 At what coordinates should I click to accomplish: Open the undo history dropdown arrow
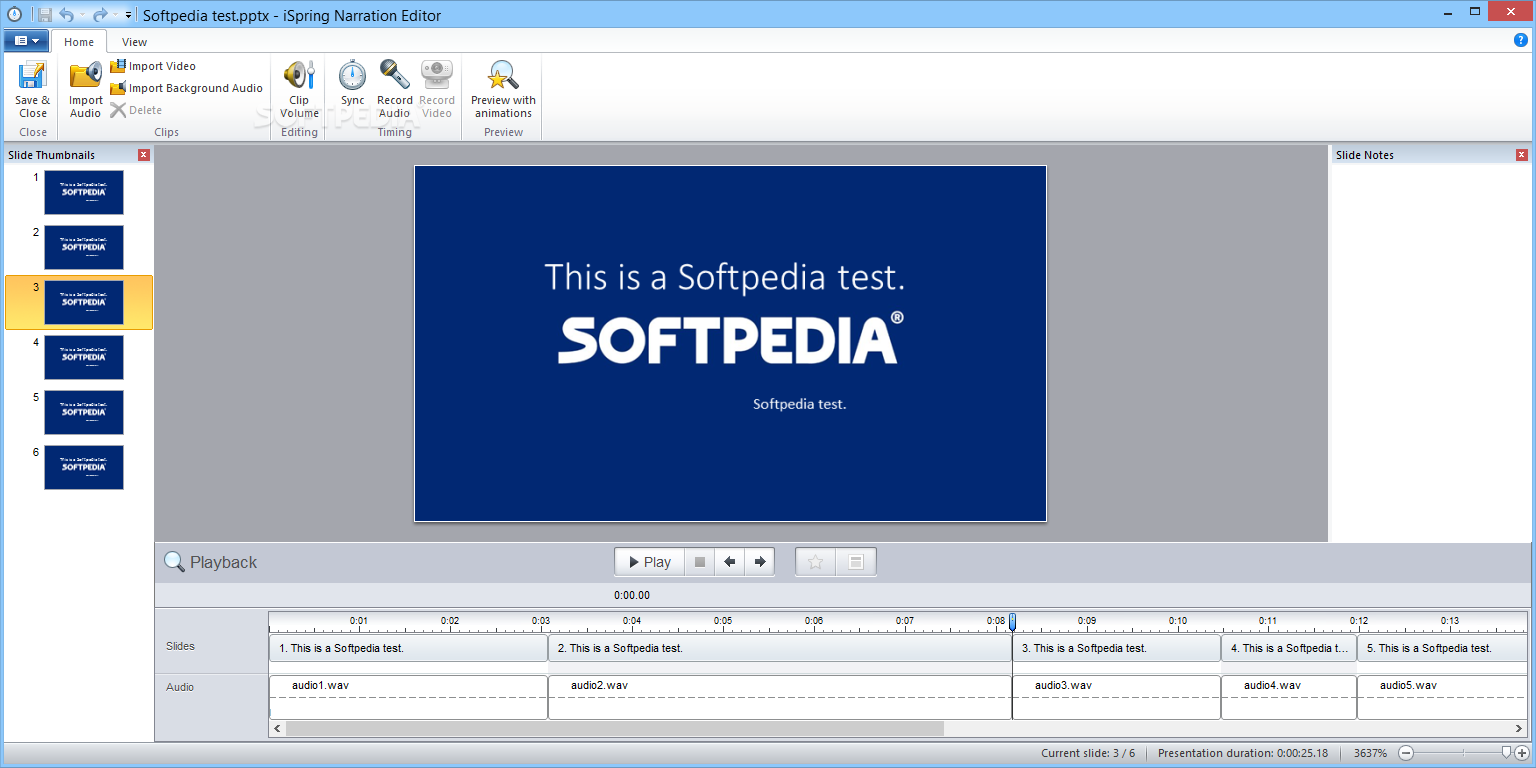[x=82, y=15]
